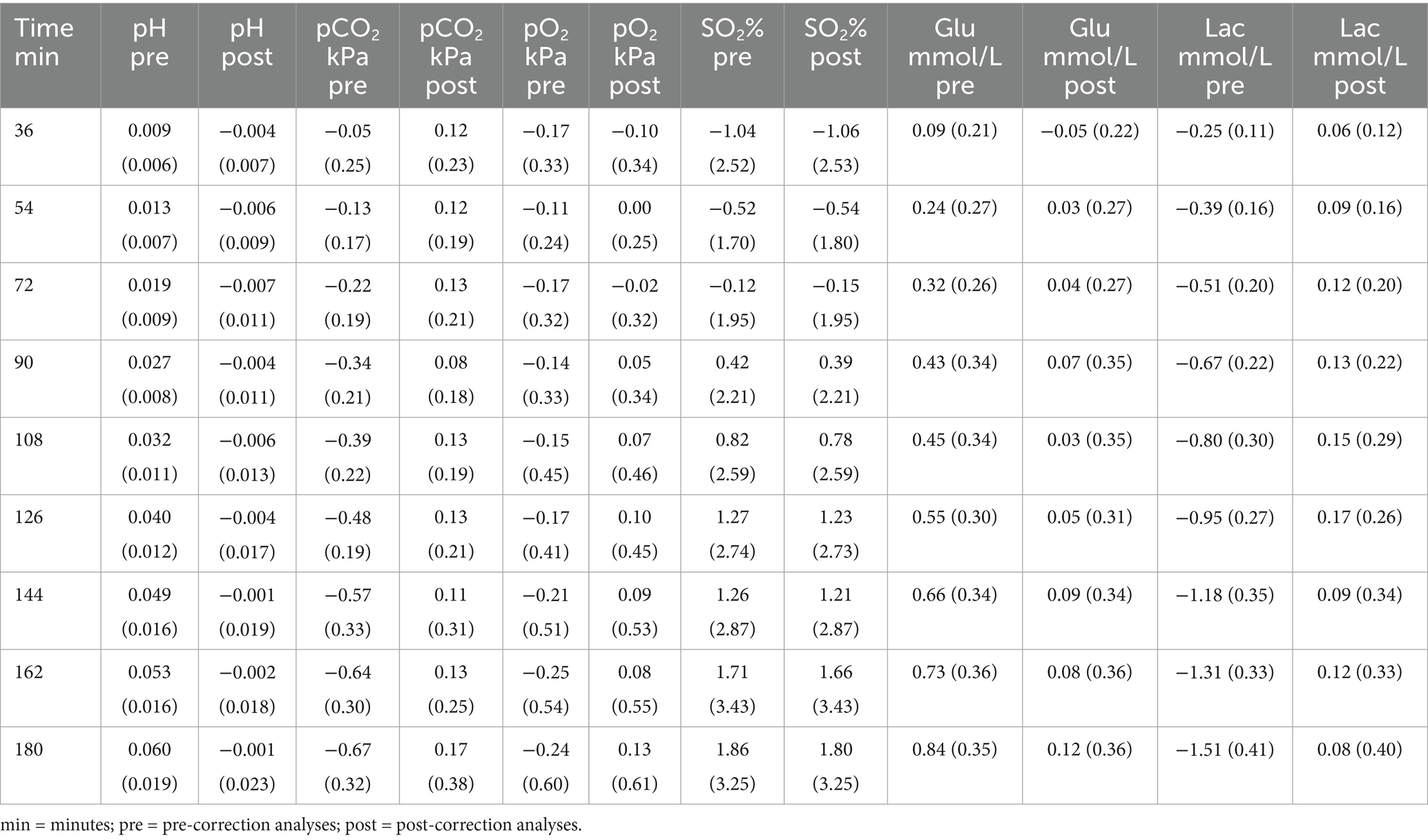
Task: Click the Lac pre value −0.25 (0.11)
Action: point(1224,130)
